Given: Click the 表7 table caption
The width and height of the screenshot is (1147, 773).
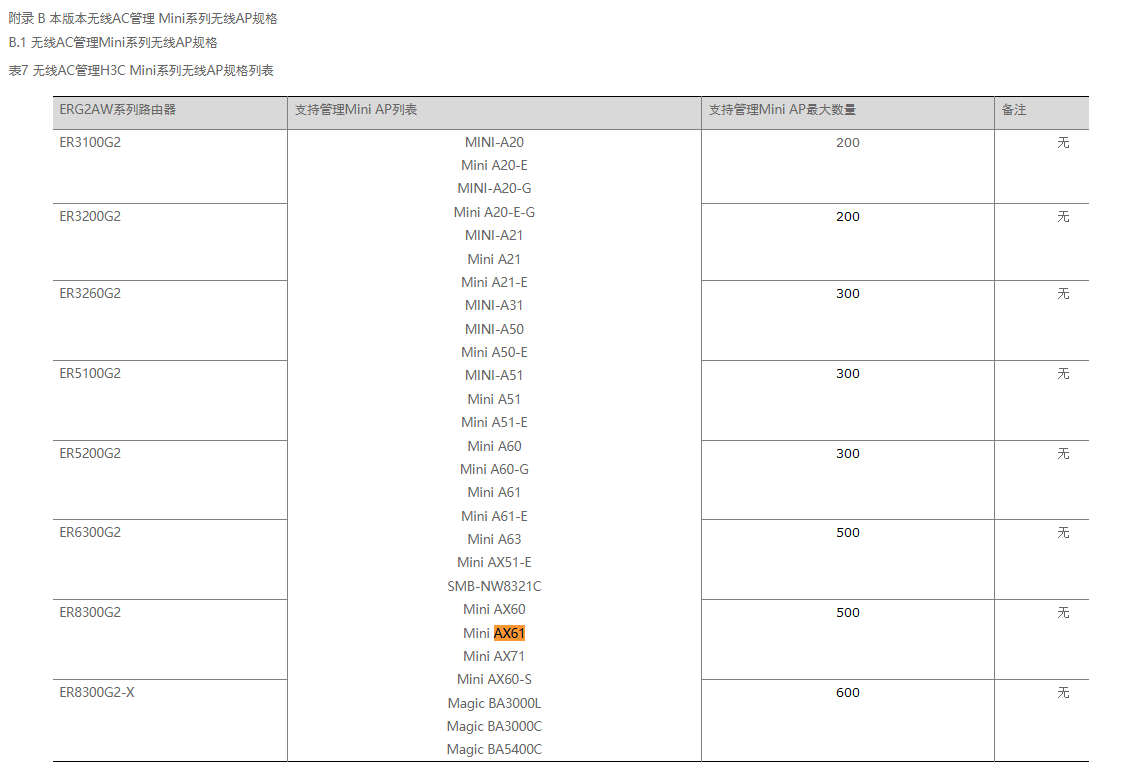Looking at the screenshot, I should pyautogui.click(x=141, y=70).
